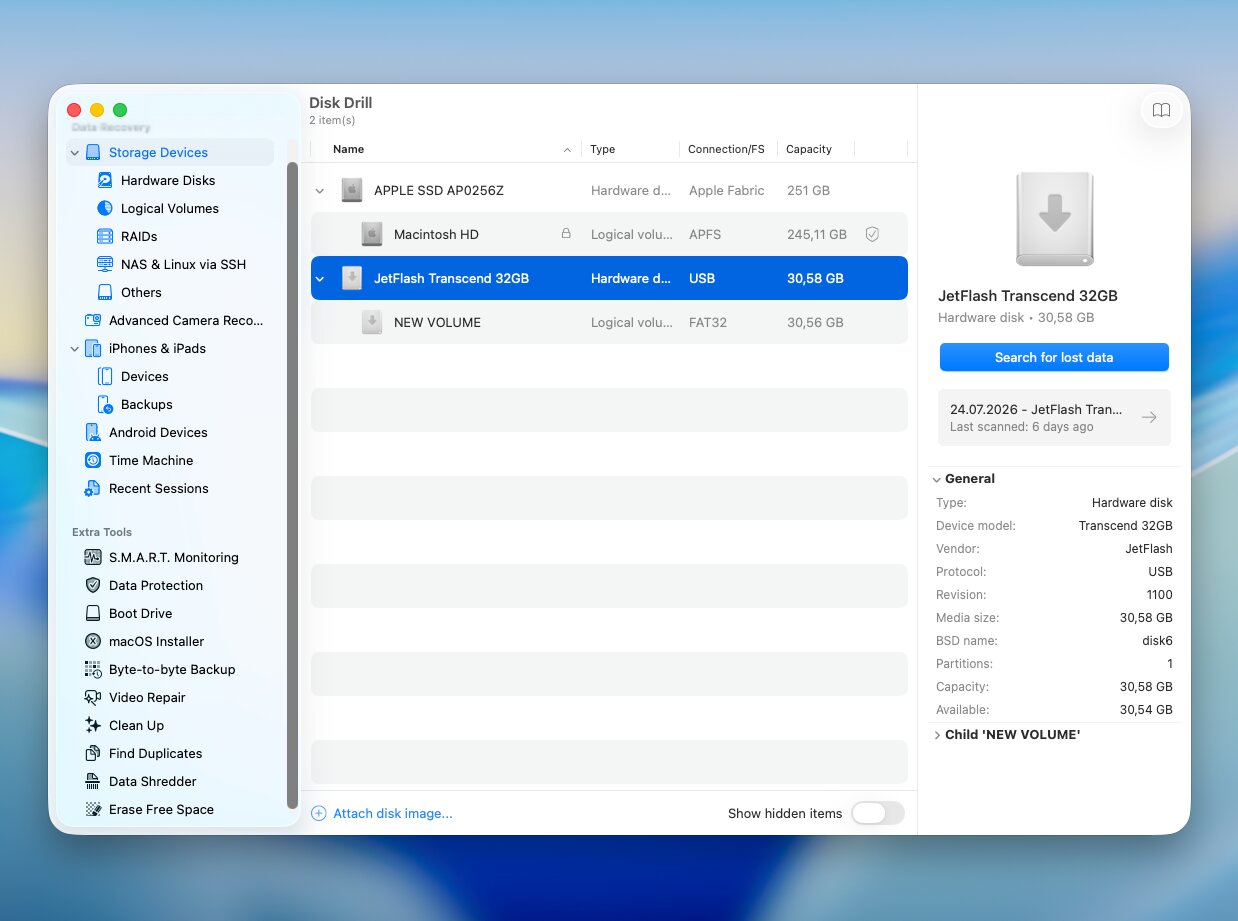Select the APPLE SSD AP0256Z row name
Screen dimensions: 1238x921
439,190
